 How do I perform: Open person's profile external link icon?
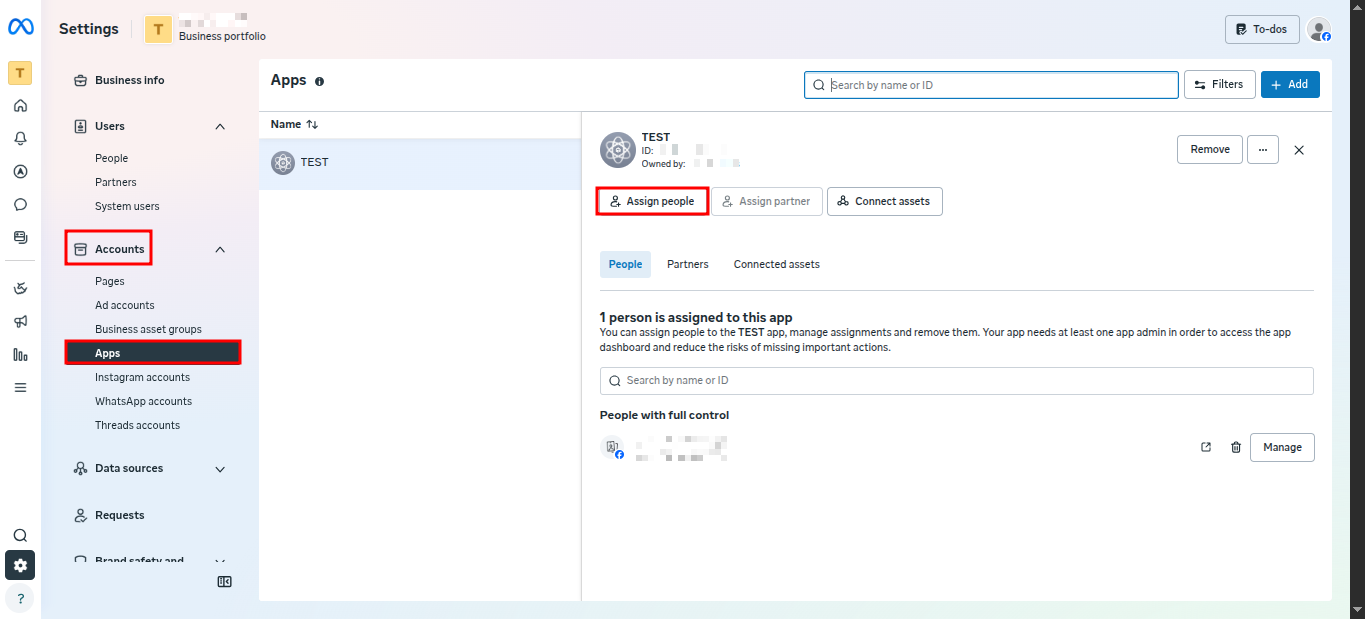click(1206, 447)
